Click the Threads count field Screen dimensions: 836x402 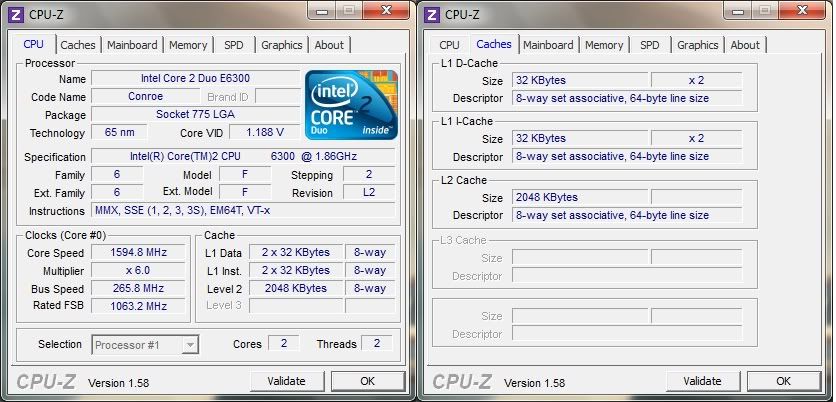[x=377, y=344]
